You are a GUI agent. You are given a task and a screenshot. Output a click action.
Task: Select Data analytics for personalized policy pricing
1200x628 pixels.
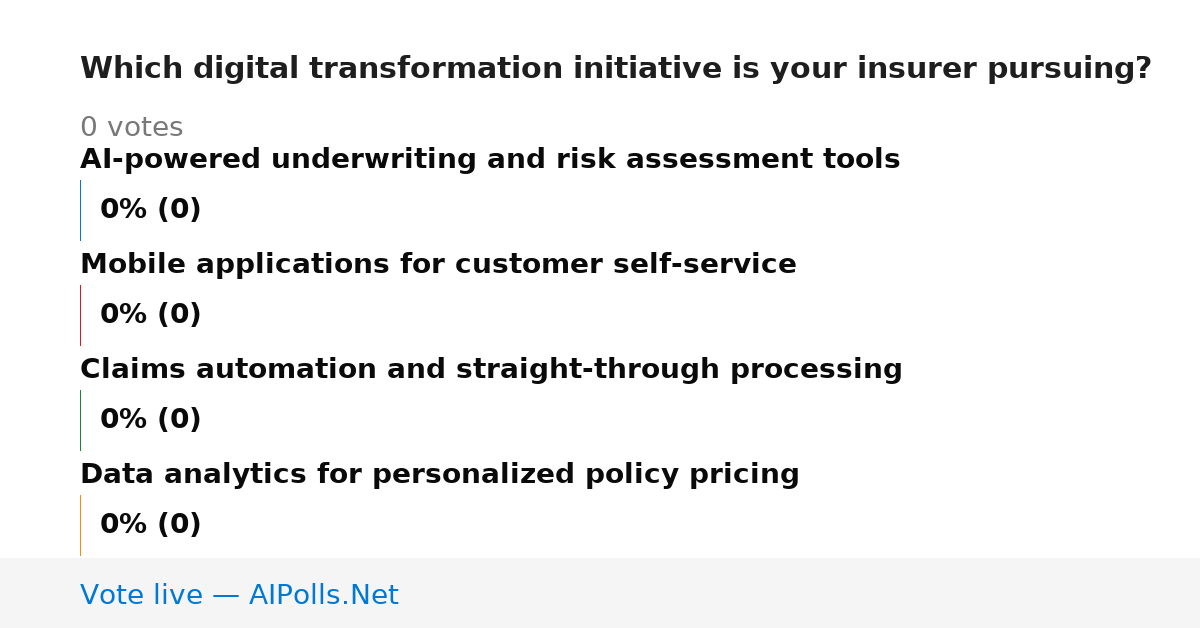coord(440,475)
